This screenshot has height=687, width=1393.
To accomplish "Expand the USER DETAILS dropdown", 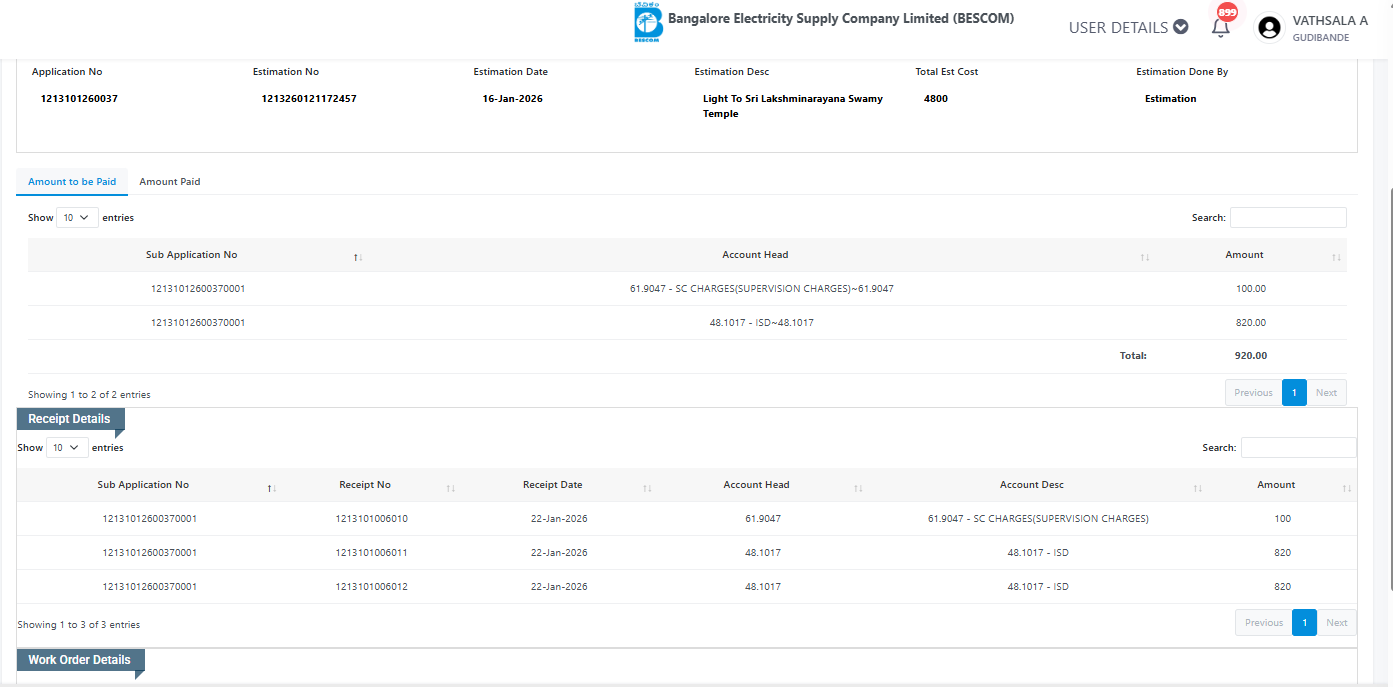I will point(1128,28).
